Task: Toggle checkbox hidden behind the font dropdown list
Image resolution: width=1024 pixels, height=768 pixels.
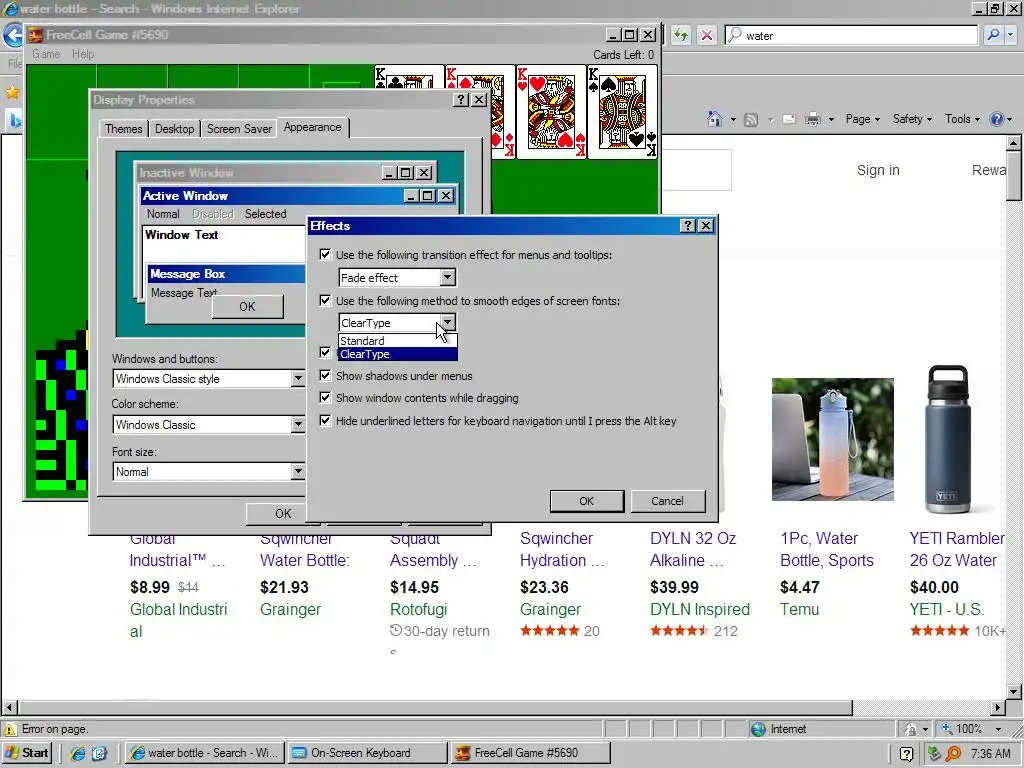Action: pos(325,352)
